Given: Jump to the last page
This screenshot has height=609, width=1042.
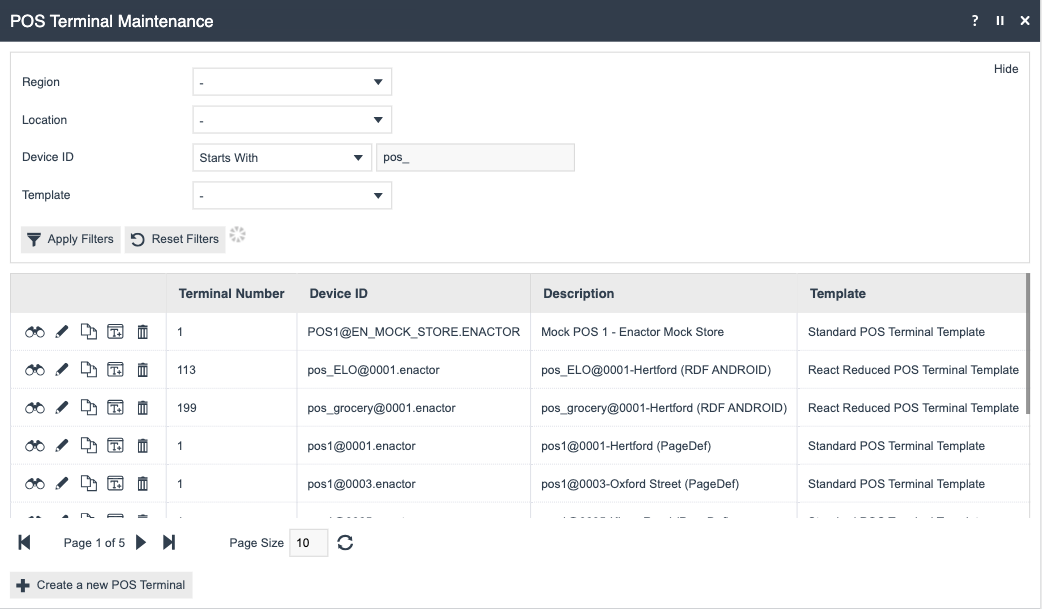Looking at the screenshot, I should [168, 542].
